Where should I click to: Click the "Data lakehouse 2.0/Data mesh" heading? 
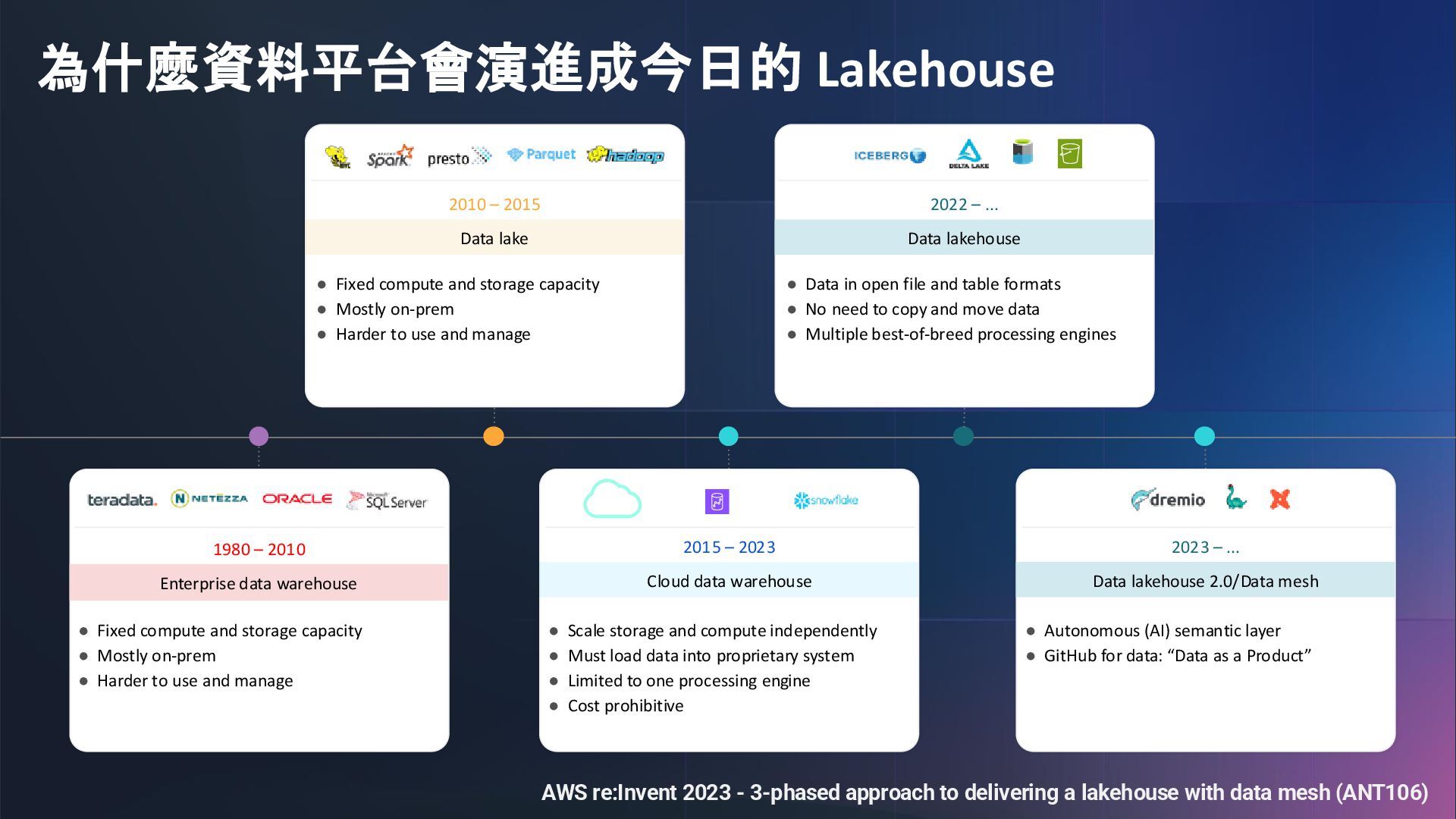[x=1205, y=581]
